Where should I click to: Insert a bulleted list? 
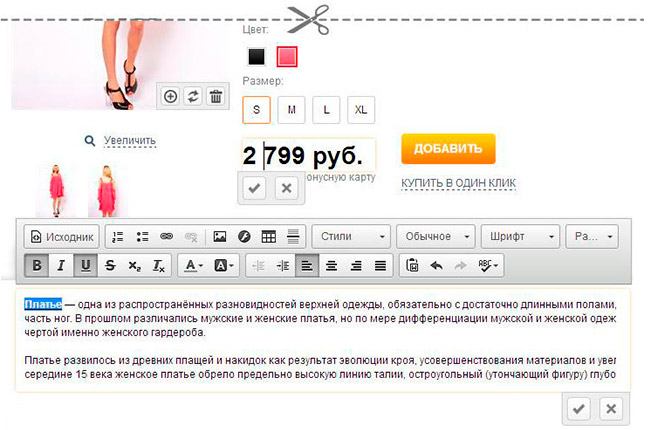(142, 237)
